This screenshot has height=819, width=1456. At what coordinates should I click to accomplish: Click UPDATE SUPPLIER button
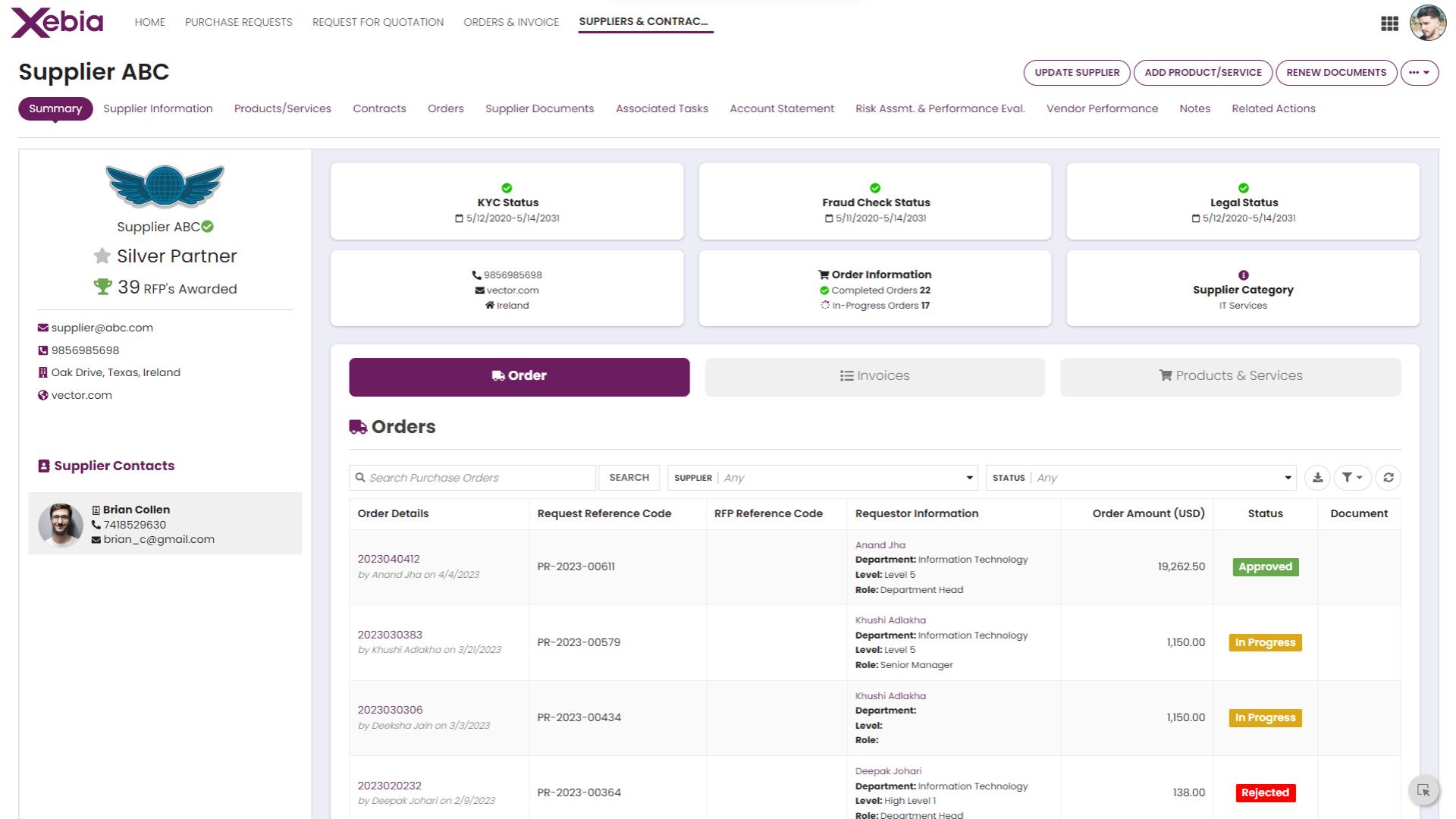click(1077, 73)
